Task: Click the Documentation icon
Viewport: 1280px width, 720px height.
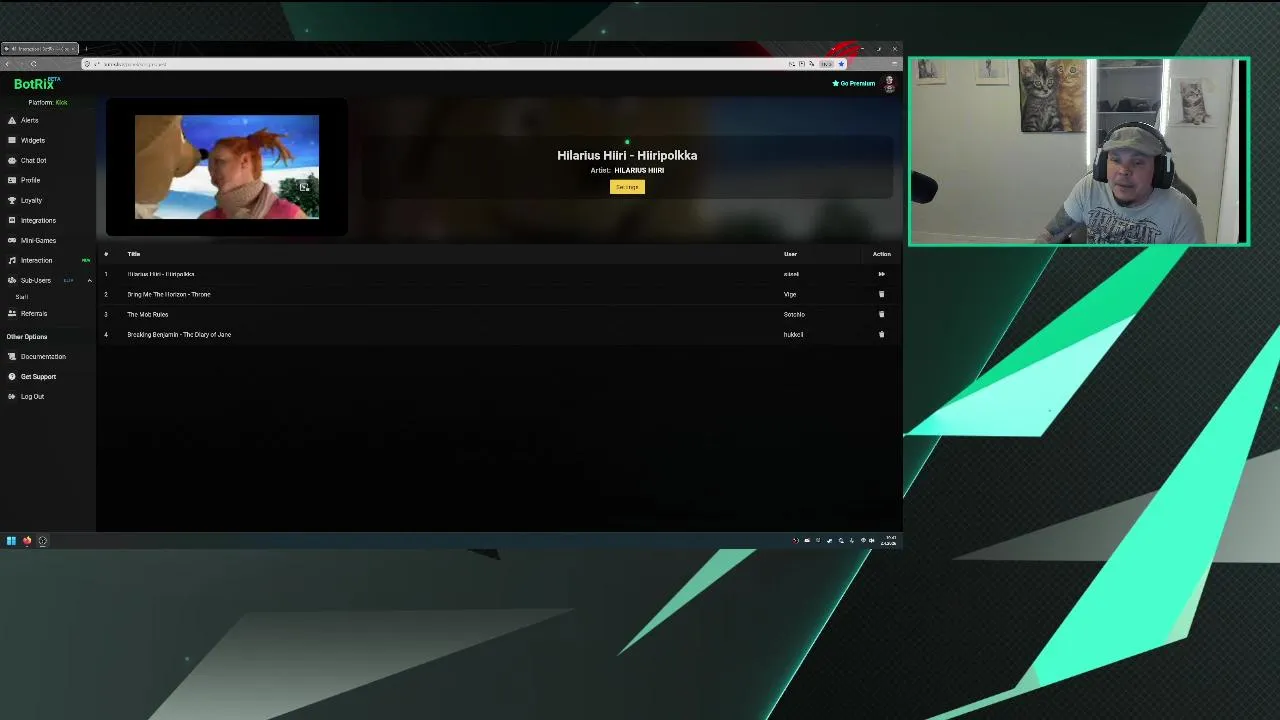Action: (12, 356)
